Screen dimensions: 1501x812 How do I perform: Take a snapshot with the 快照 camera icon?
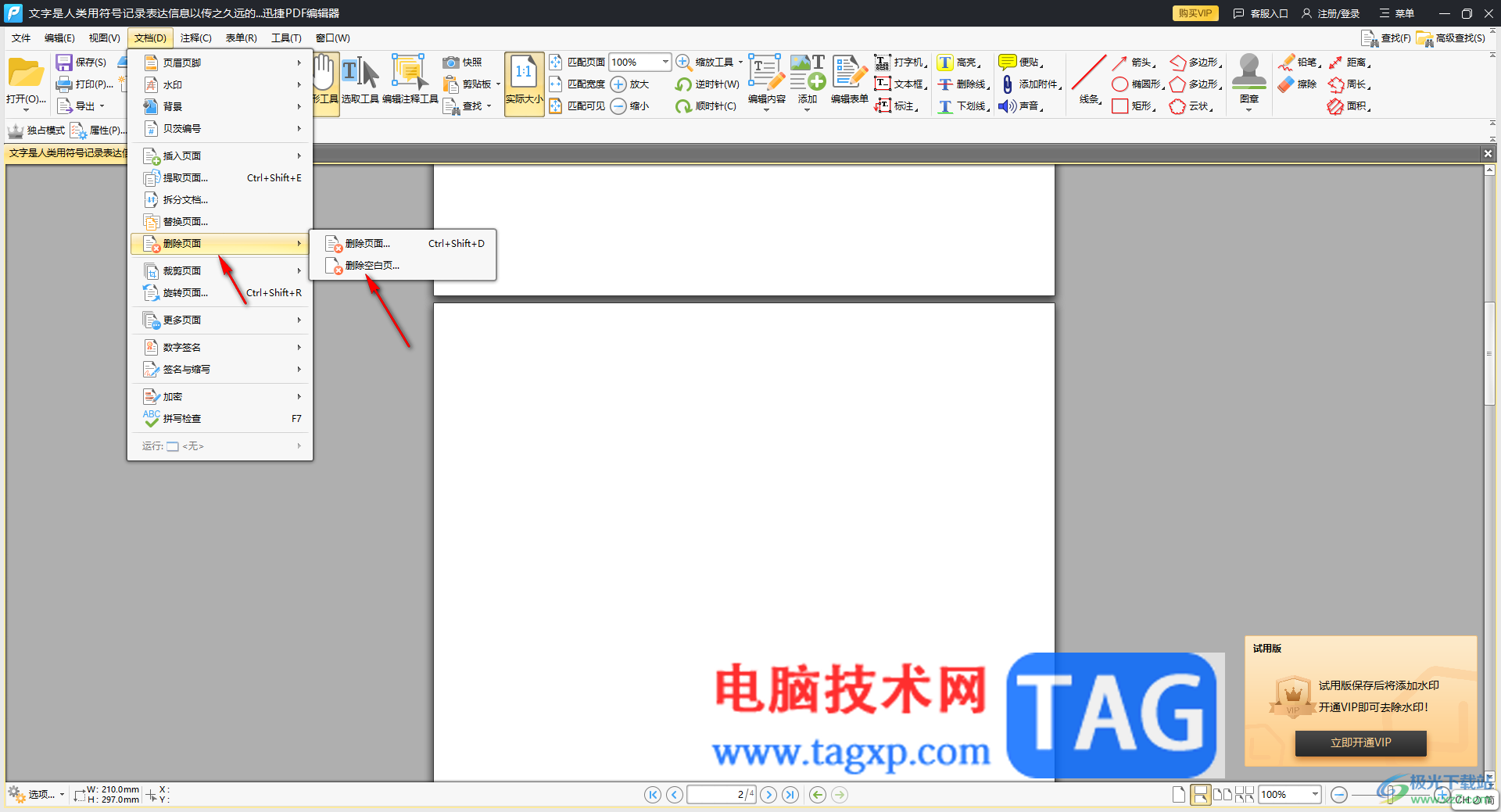tap(451, 63)
